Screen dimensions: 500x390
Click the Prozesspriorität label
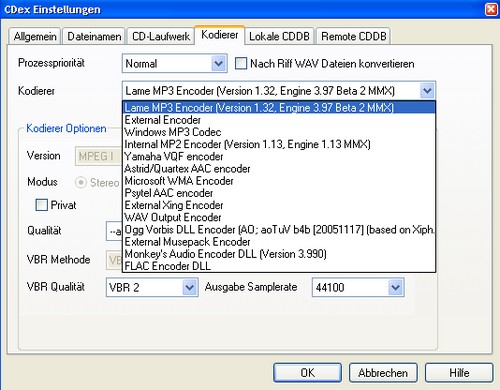click(x=51, y=63)
